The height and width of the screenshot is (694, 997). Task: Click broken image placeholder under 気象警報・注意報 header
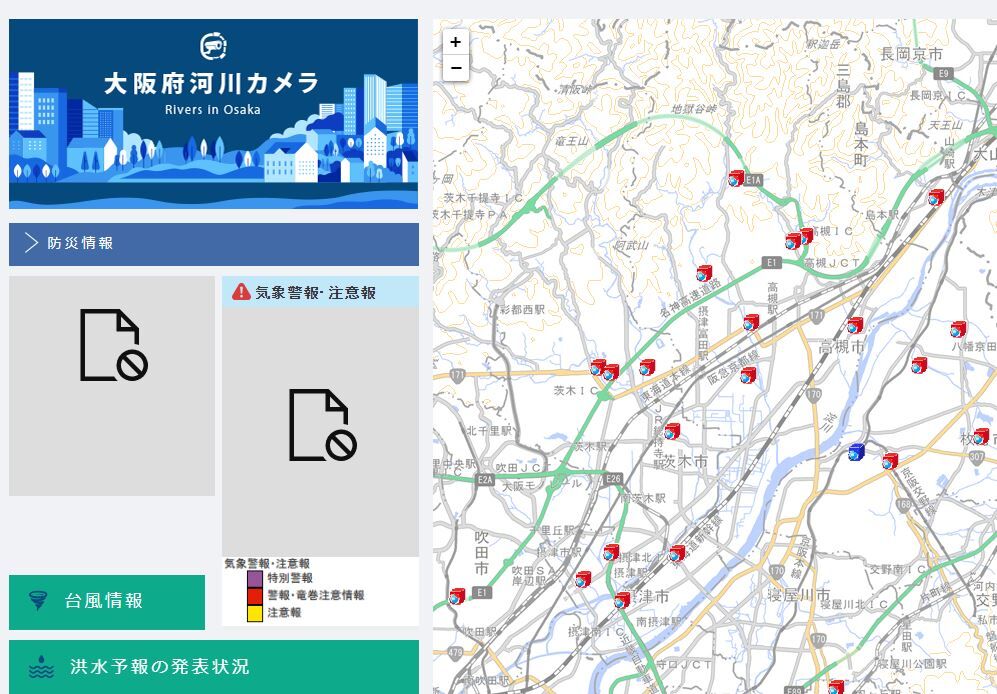click(320, 432)
